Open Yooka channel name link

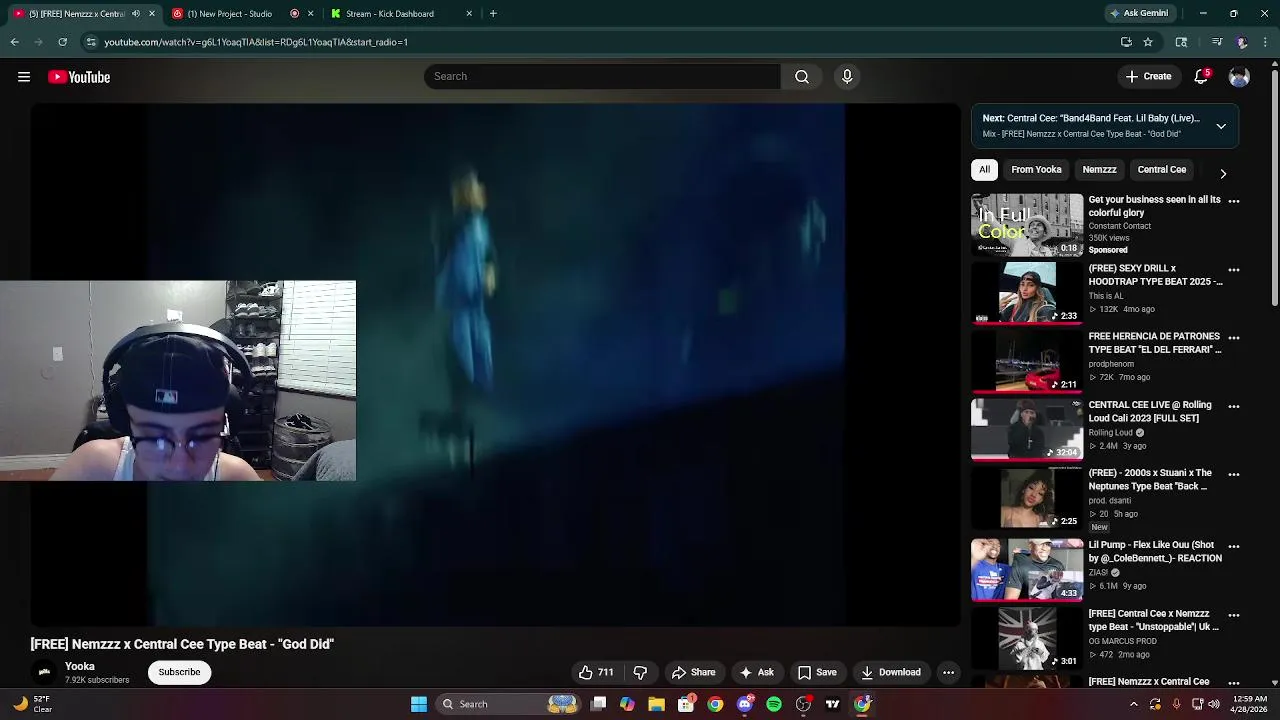pos(80,666)
